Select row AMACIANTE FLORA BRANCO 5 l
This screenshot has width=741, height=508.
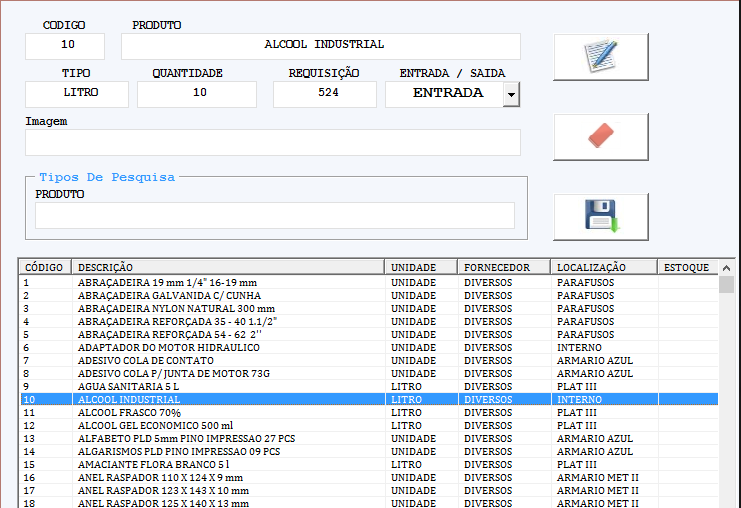[369, 465]
